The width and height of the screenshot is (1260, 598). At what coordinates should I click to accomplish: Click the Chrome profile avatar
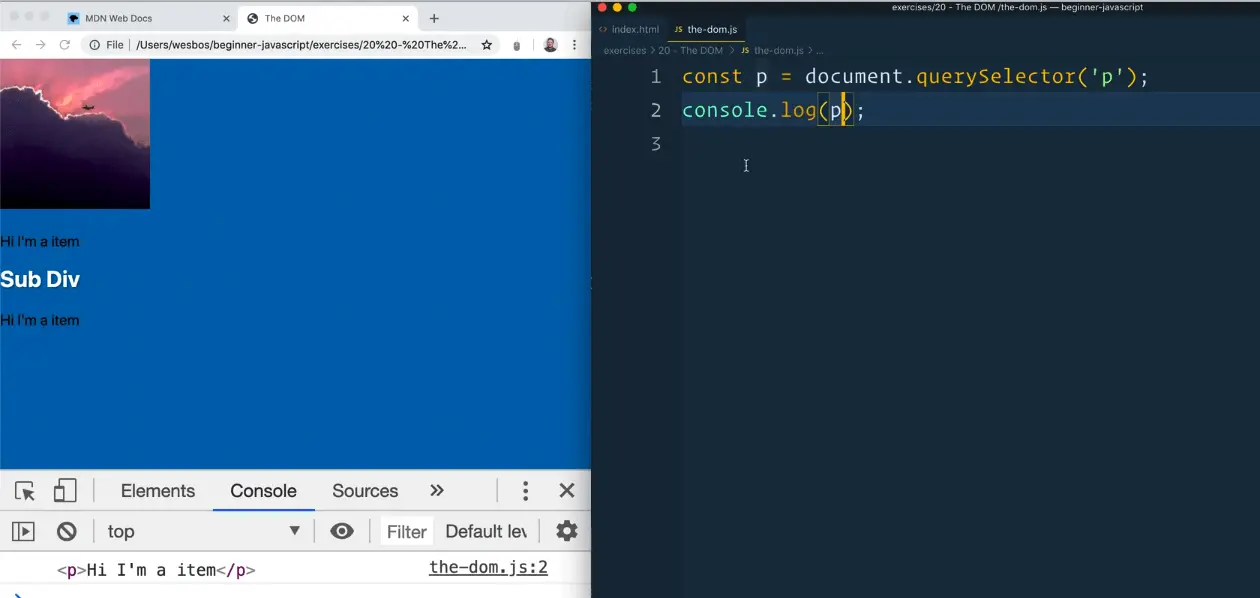(x=550, y=45)
